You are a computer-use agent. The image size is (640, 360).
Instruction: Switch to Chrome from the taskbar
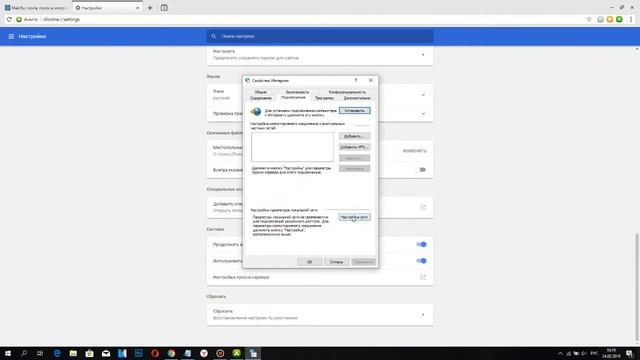(171, 353)
